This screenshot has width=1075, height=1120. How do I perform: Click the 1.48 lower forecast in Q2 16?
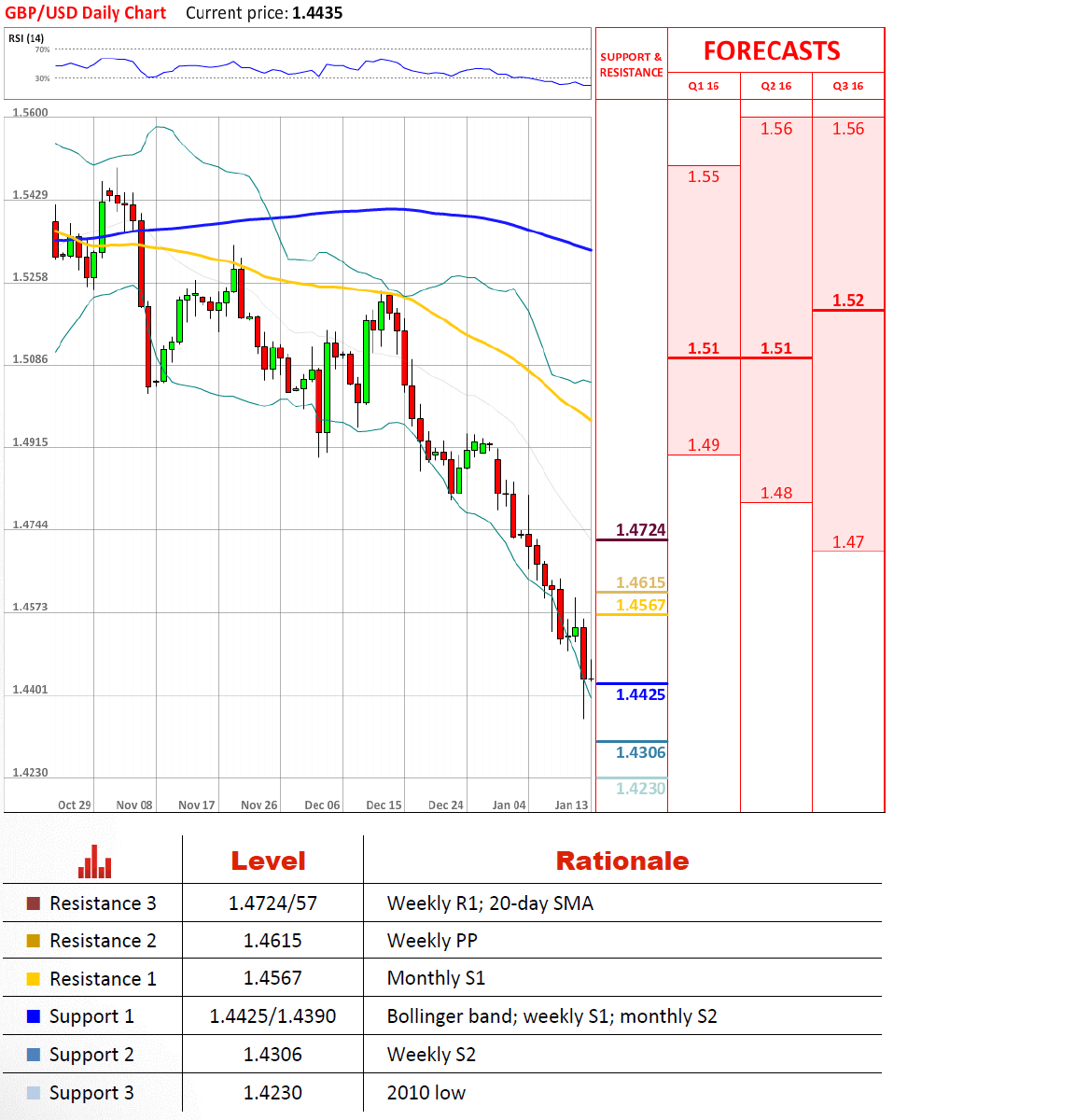[x=776, y=493]
